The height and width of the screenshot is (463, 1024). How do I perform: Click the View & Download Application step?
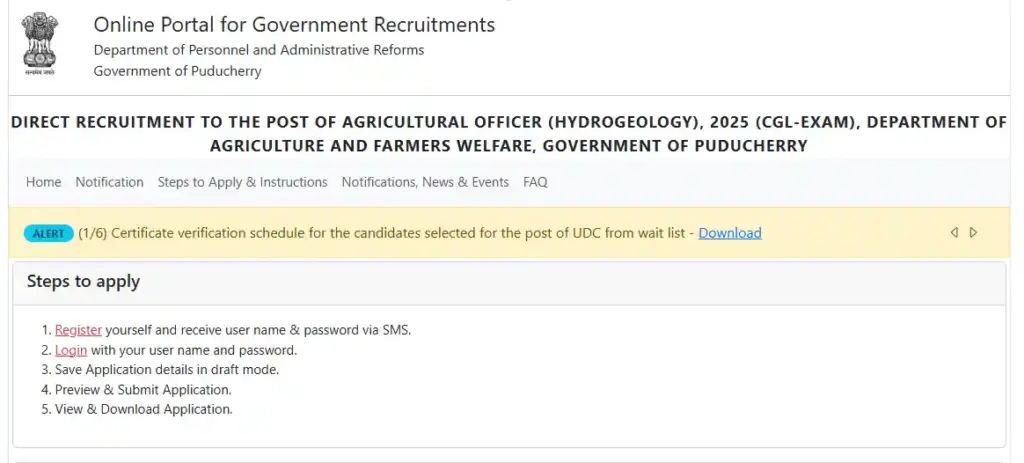143,409
